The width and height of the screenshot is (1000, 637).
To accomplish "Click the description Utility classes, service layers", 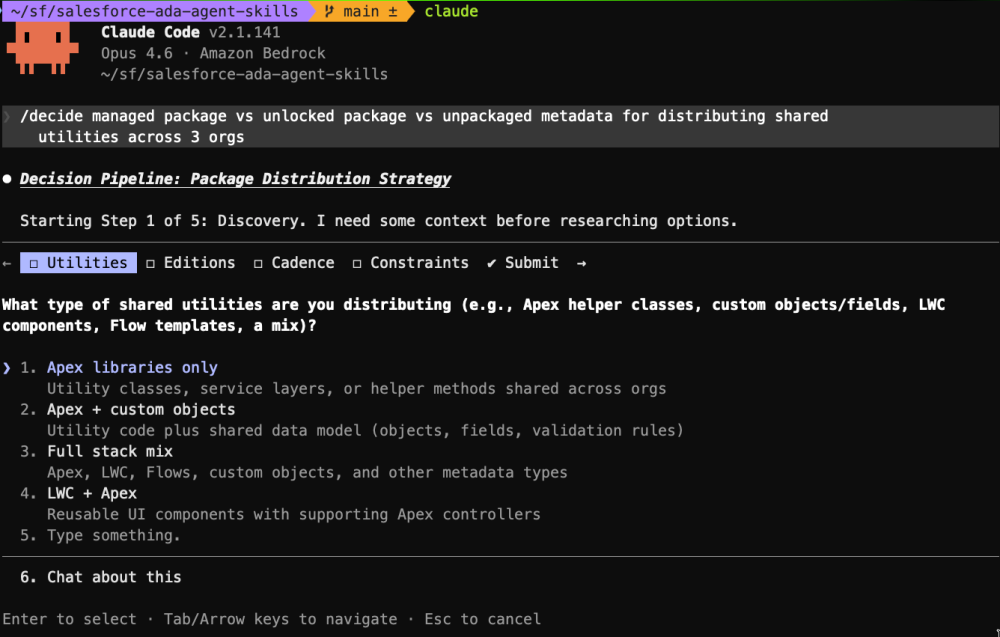I will click(357, 389).
